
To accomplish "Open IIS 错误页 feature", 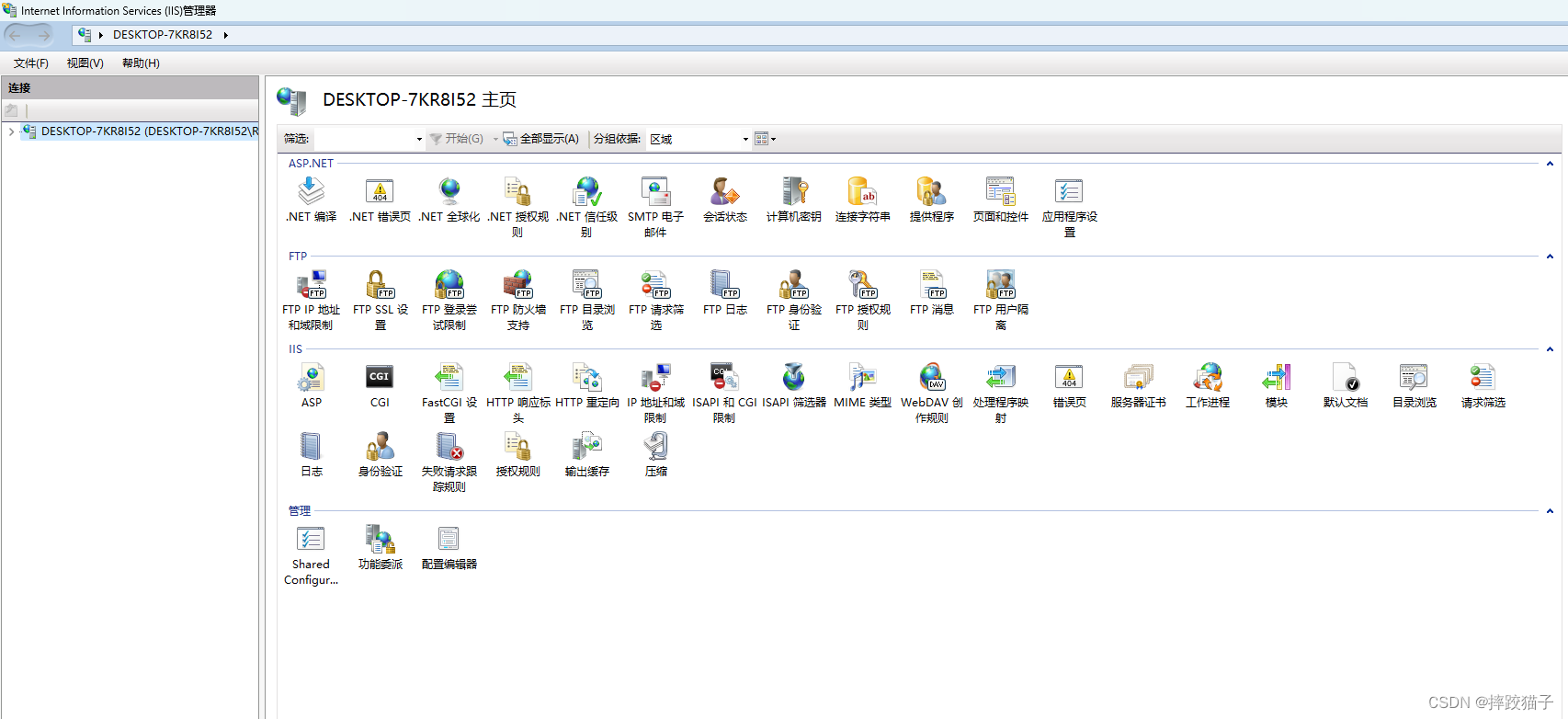I will (x=1070, y=385).
